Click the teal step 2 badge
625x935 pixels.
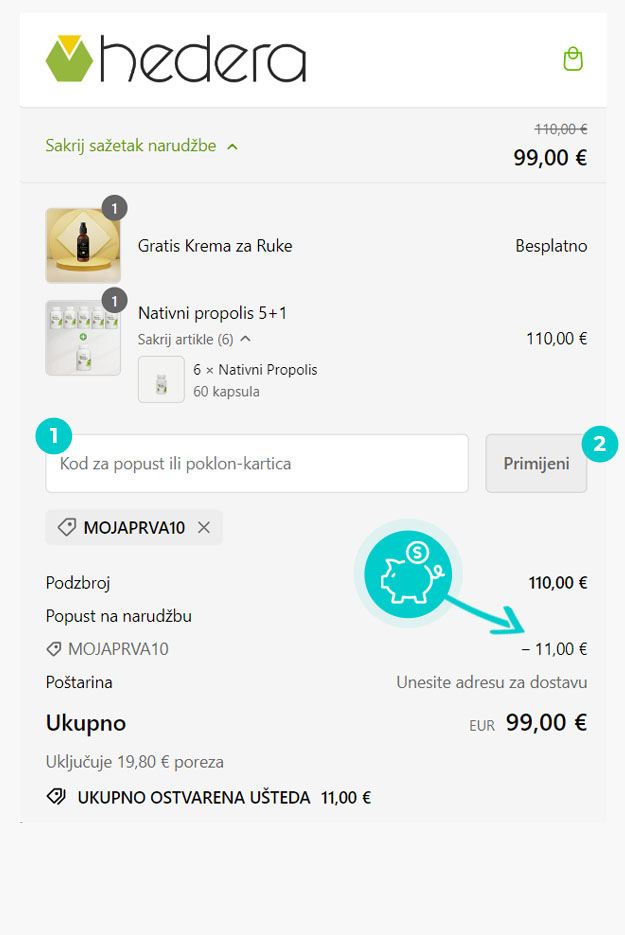click(x=599, y=444)
